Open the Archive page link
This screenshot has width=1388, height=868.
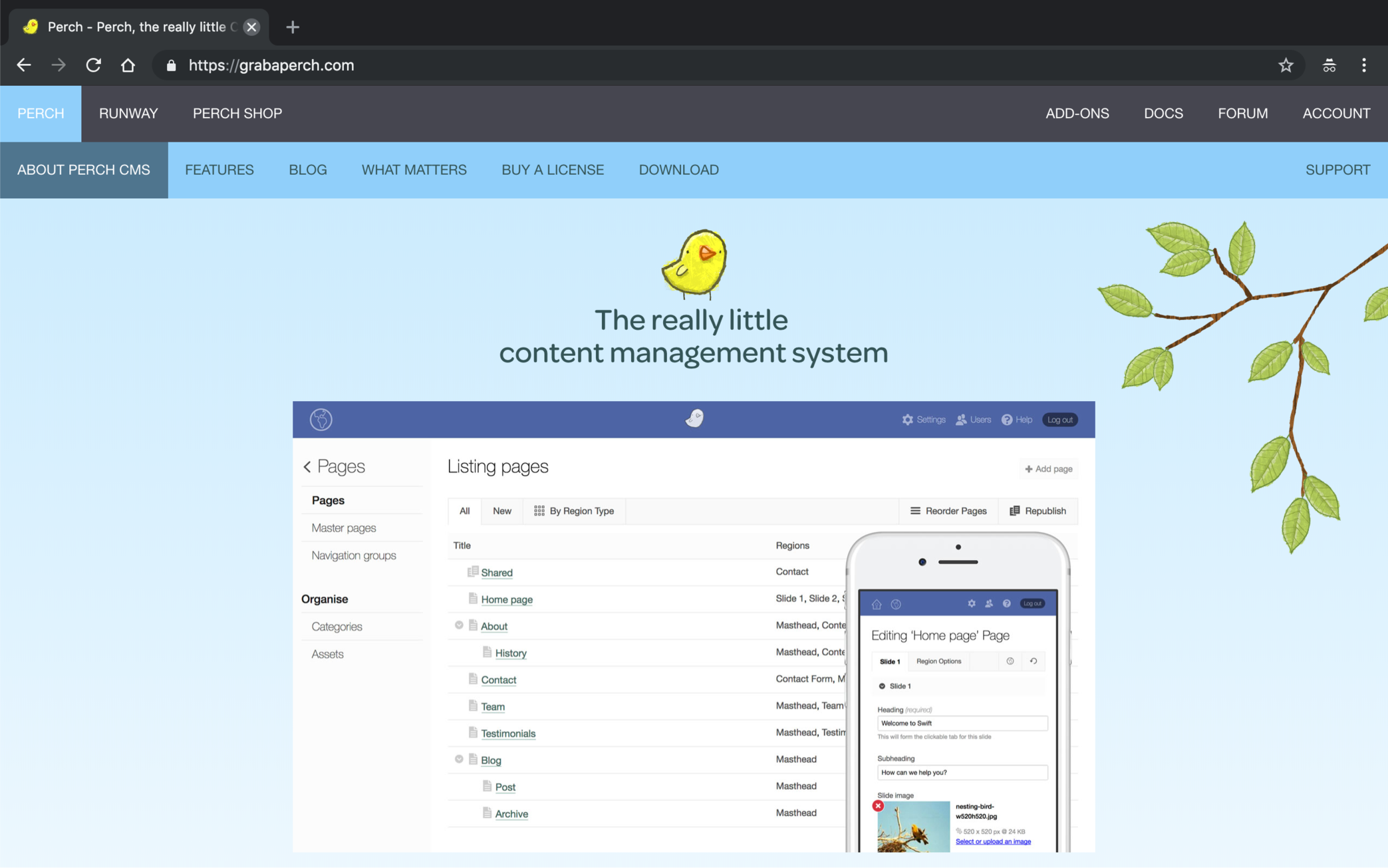(x=511, y=814)
